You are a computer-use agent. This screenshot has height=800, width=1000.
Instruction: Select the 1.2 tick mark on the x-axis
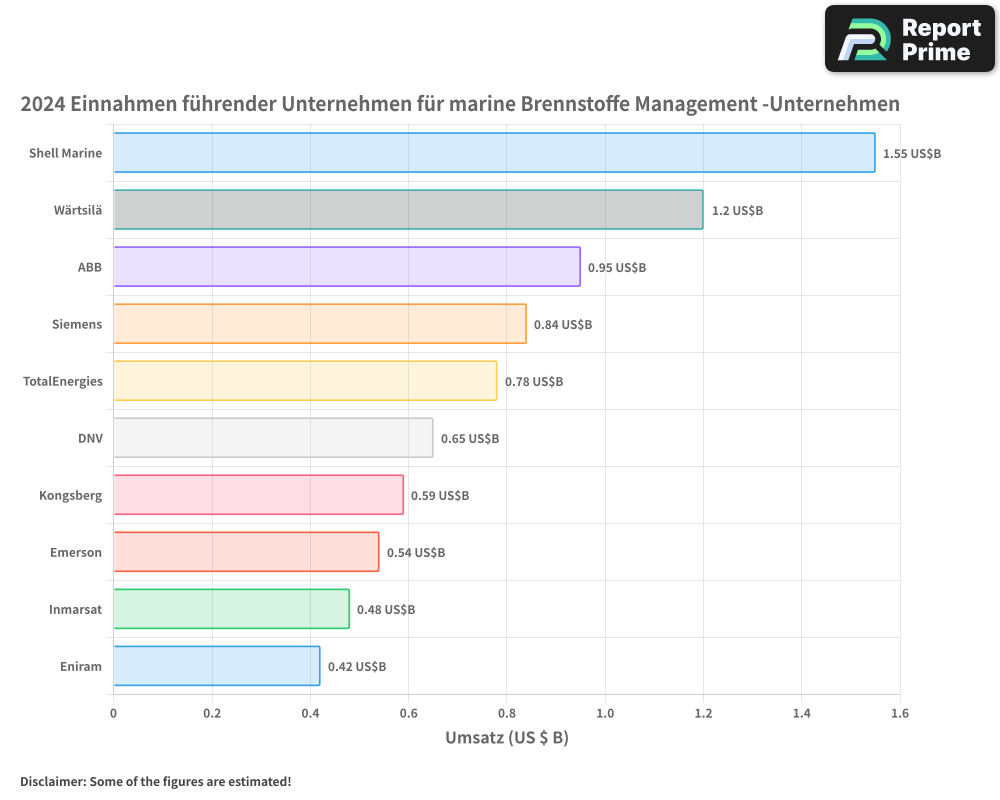coord(704,713)
